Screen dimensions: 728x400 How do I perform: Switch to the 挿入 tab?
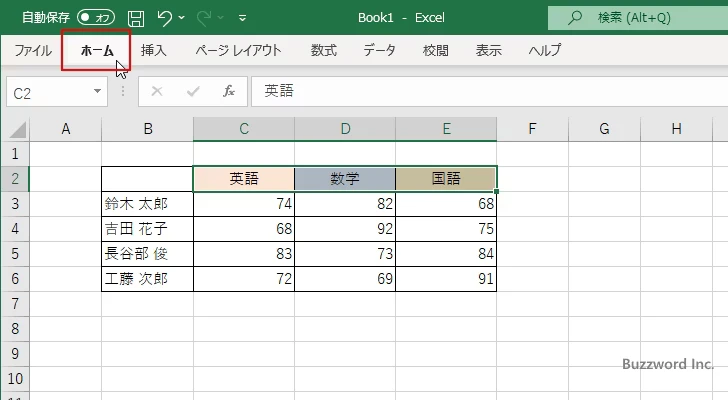click(154, 50)
